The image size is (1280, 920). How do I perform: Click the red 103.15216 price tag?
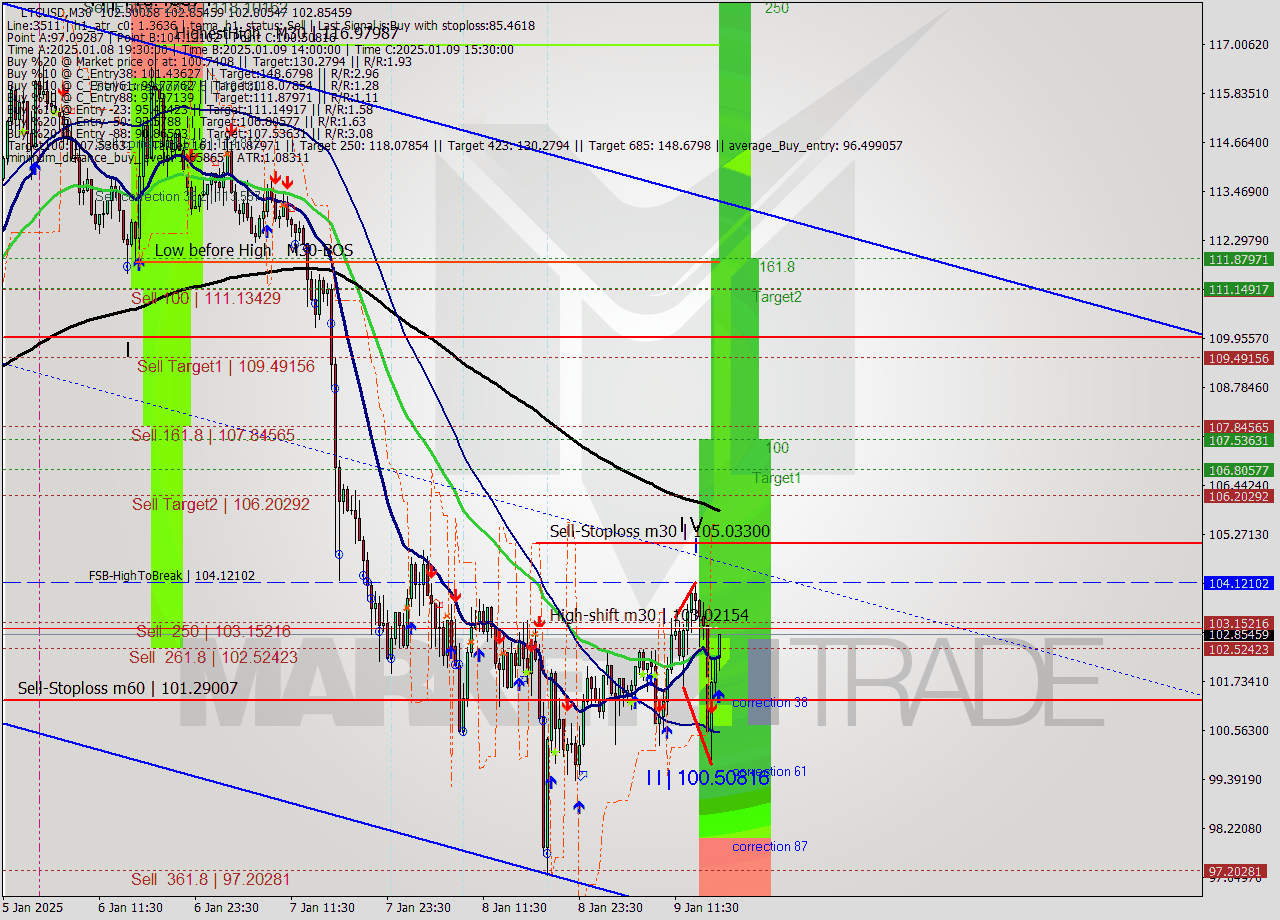click(1239, 623)
